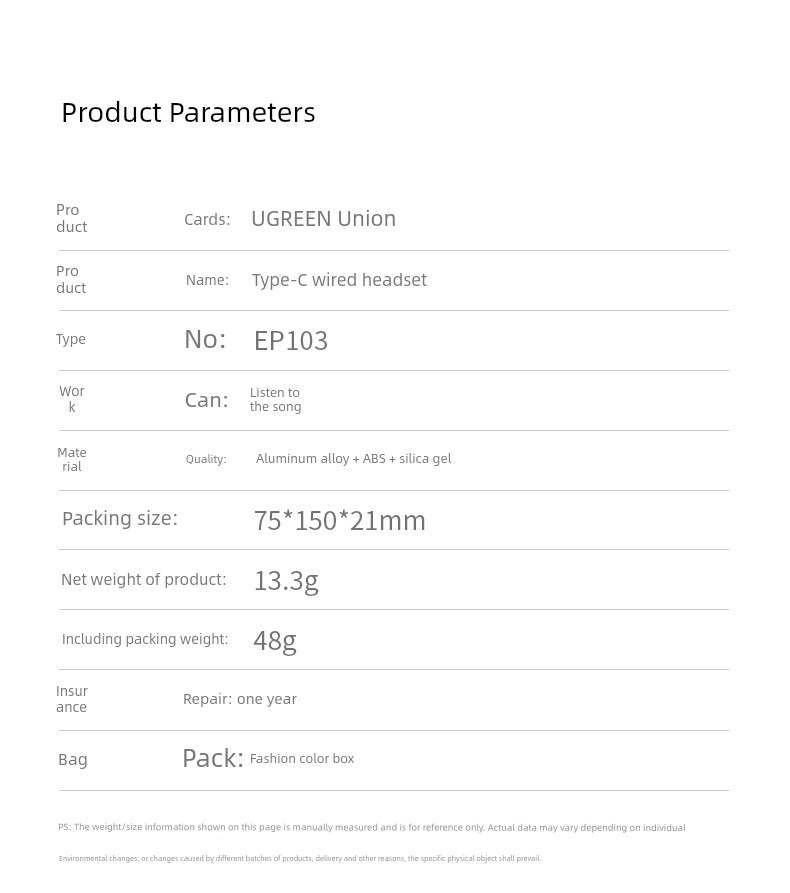Click the Fashion color box text
The image size is (790, 893).
(x=302, y=759)
